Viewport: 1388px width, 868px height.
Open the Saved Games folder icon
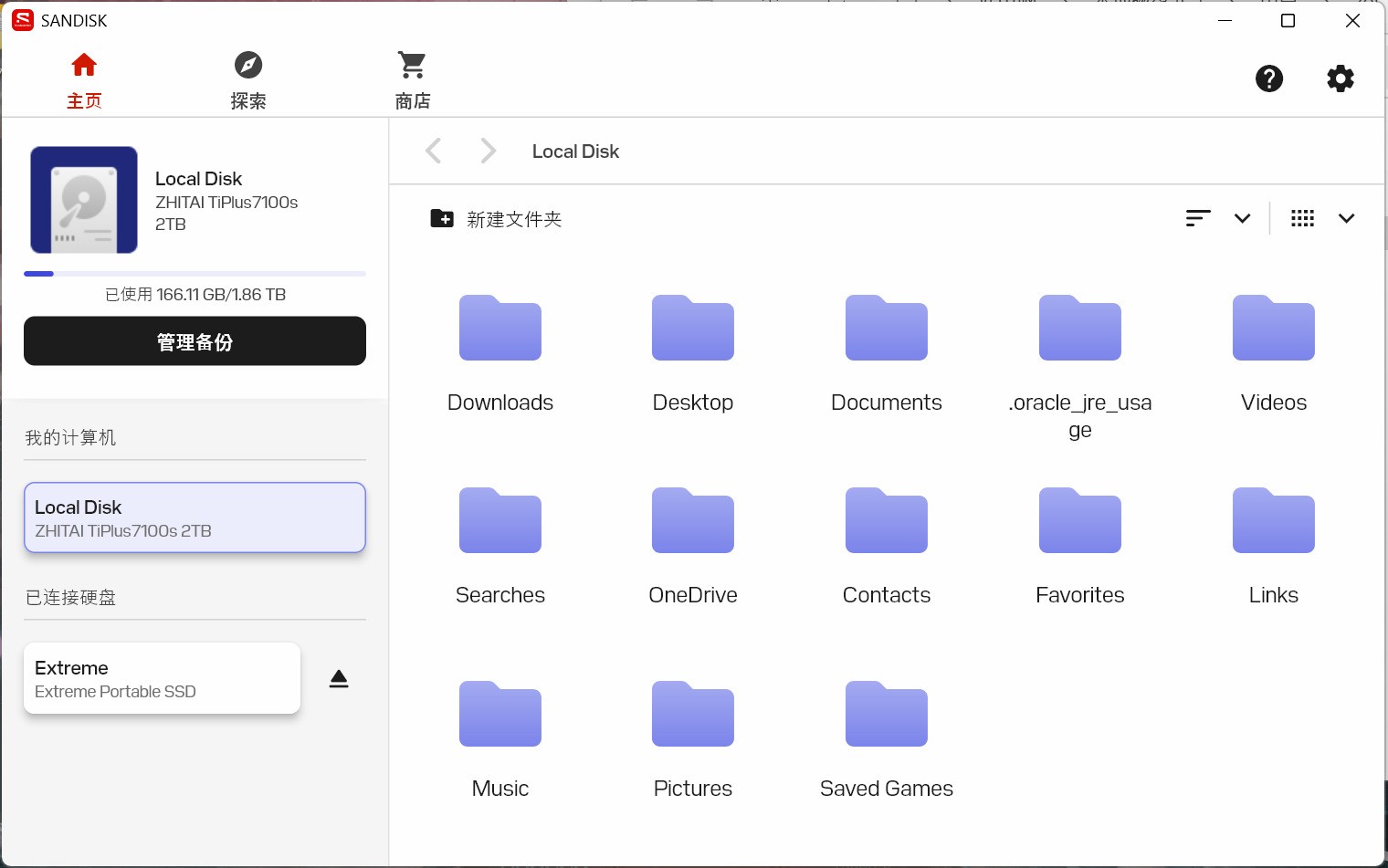(887, 714)
